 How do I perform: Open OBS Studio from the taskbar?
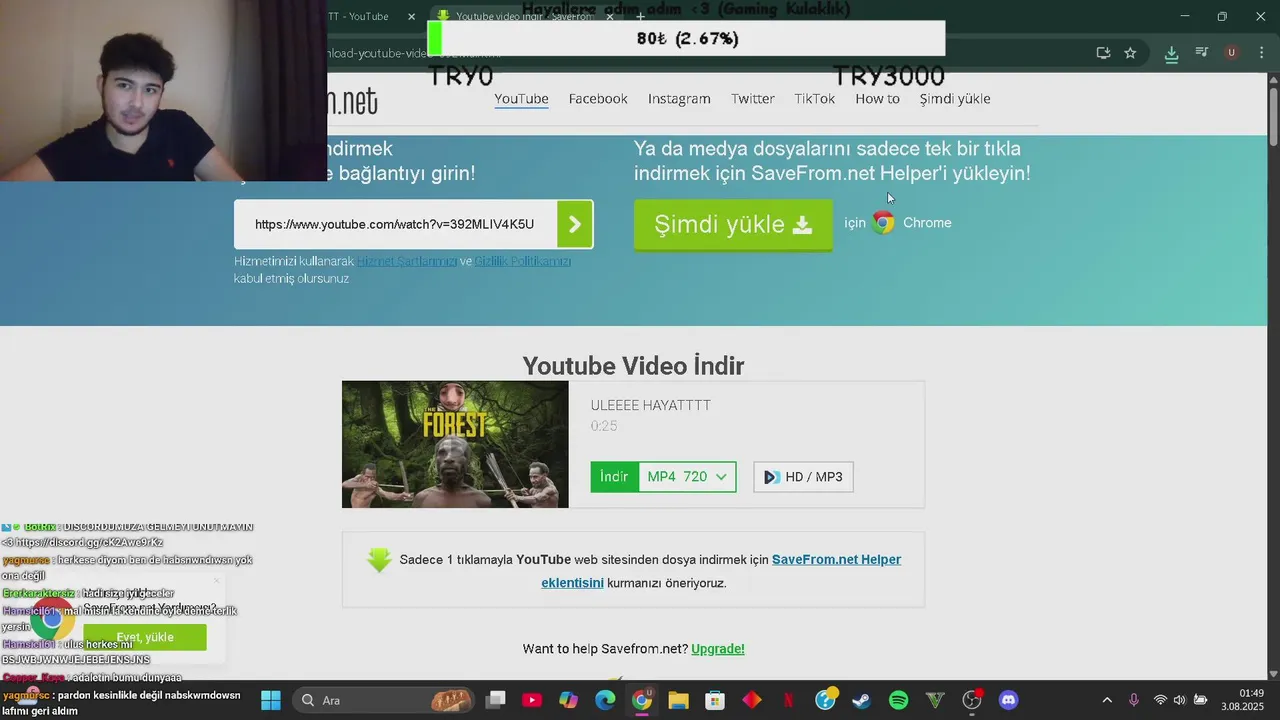click(x=971, y=700)
